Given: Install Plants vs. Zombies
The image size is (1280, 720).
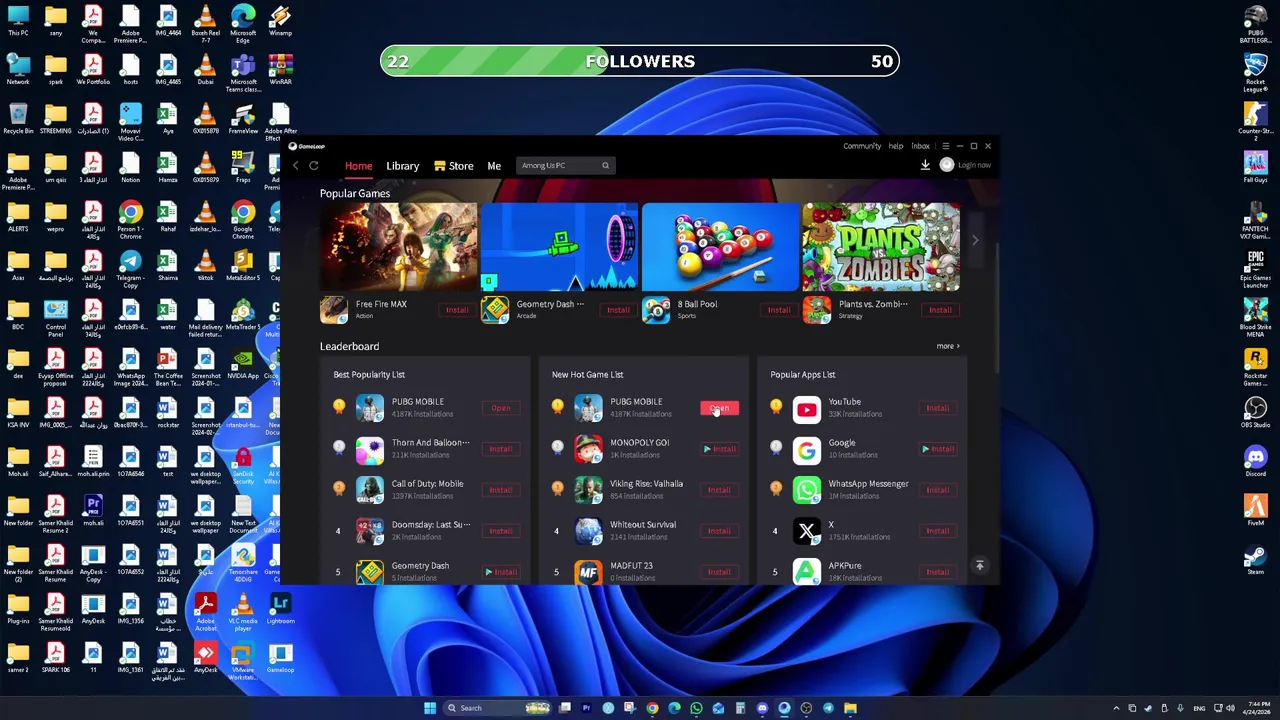Looking at the screenshot, I should [940, 310].
